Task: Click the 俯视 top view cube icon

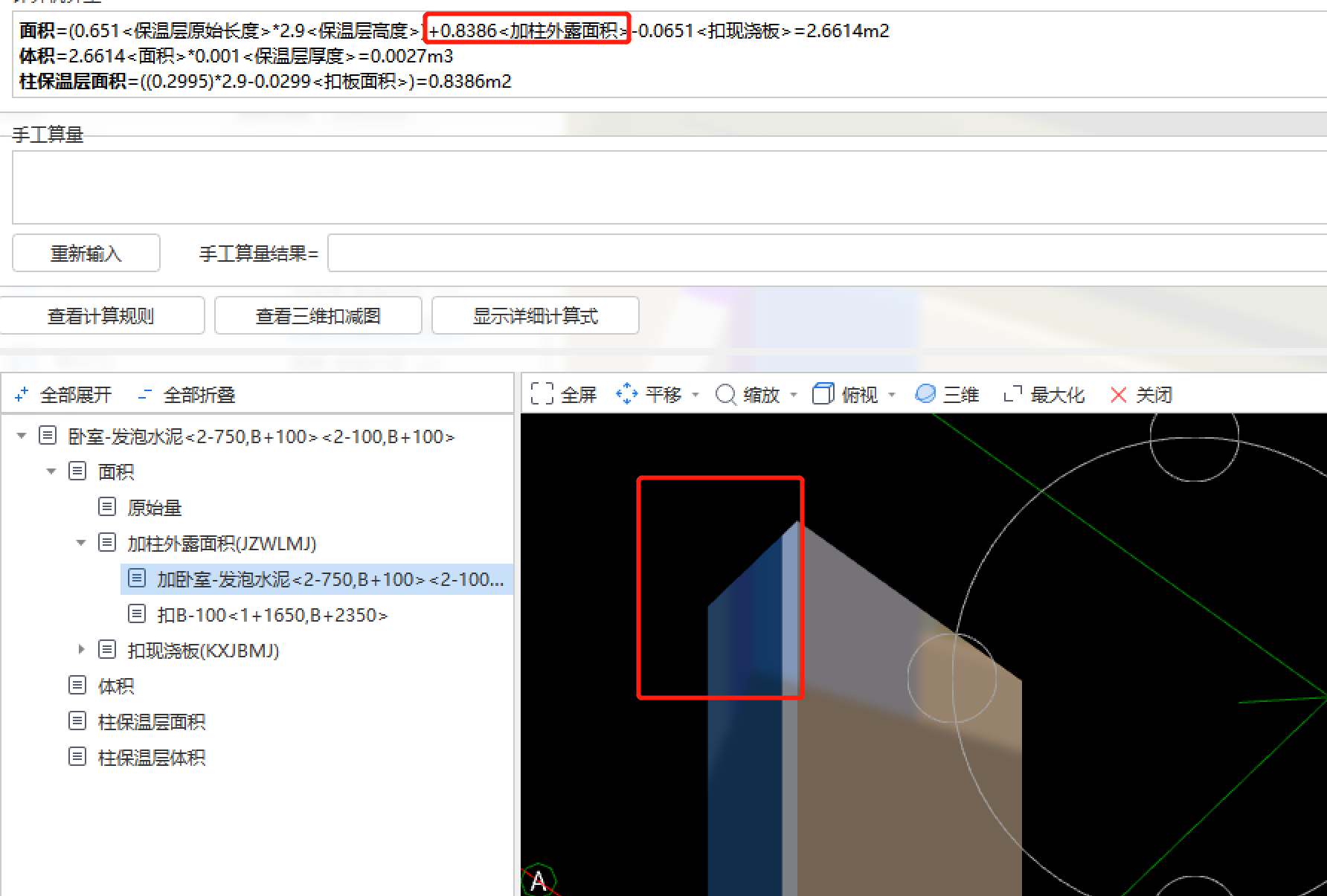Action: [823, 394]
